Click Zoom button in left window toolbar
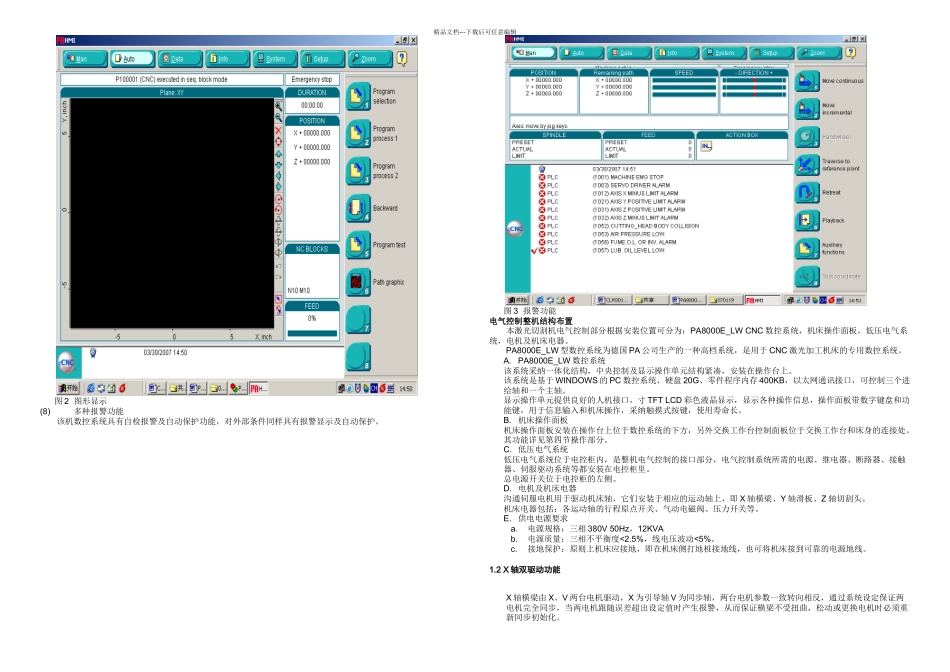This screenshot has width=950, height=672. coord(370,59)
